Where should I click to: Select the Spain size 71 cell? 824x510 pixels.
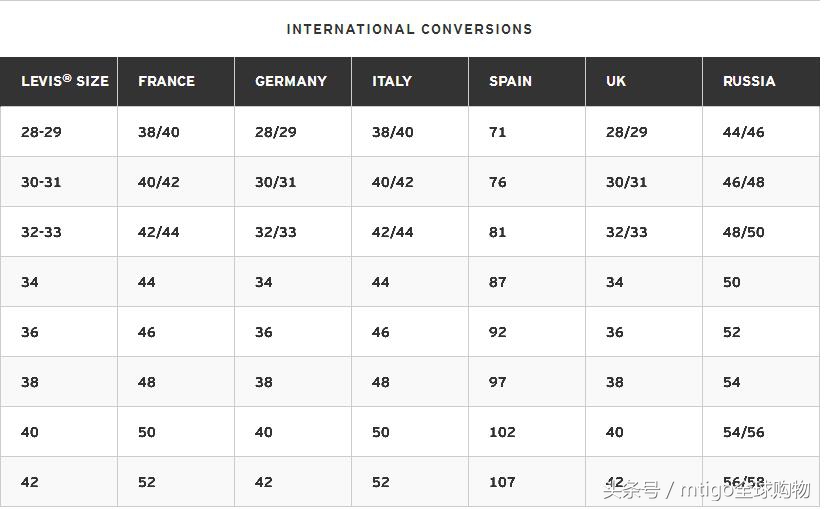pos(498,132)
